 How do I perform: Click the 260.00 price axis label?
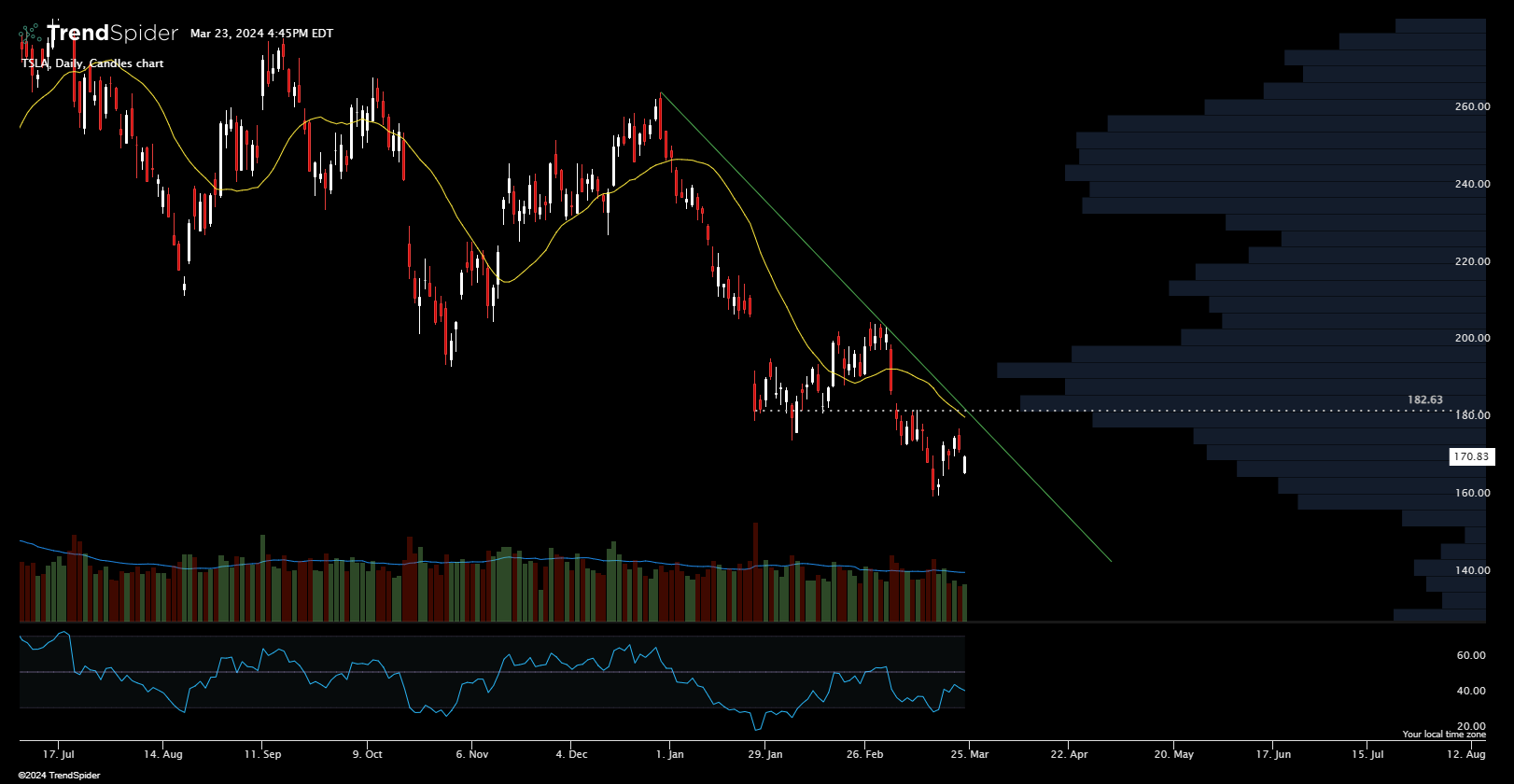click(x=1472, y=106)
